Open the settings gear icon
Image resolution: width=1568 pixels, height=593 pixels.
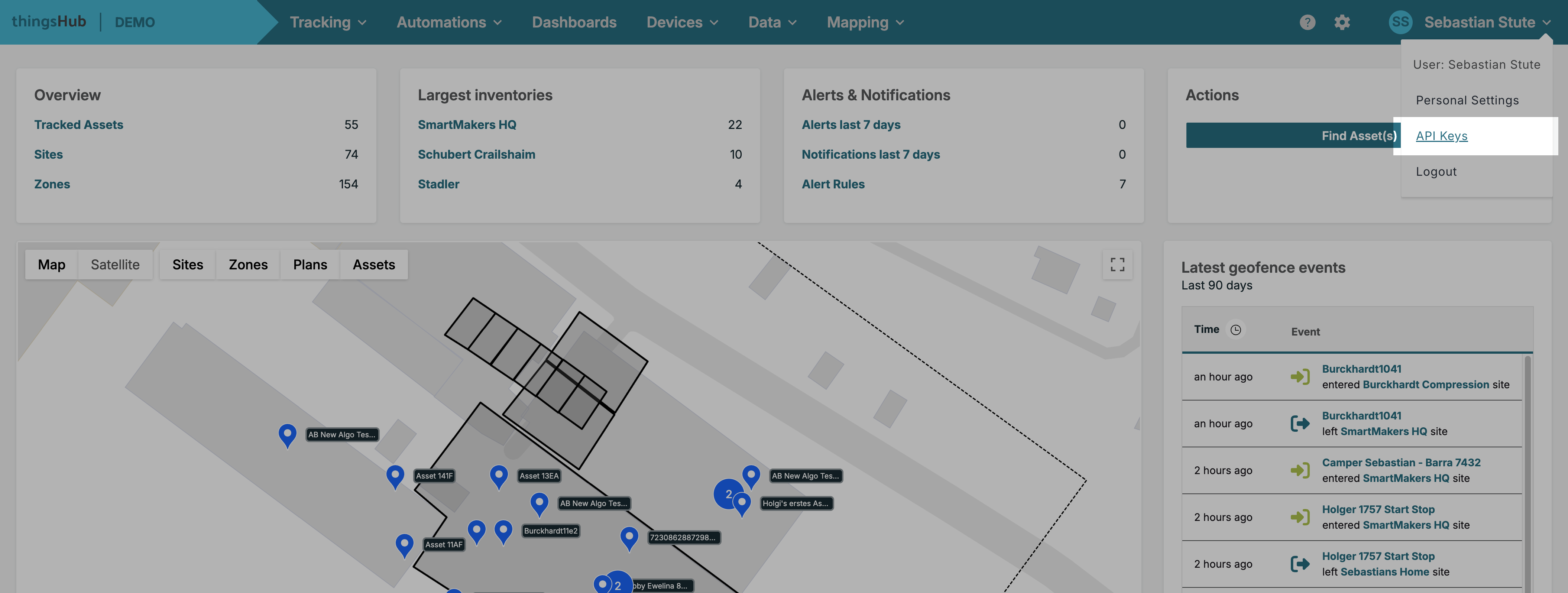pos(1342,23)
